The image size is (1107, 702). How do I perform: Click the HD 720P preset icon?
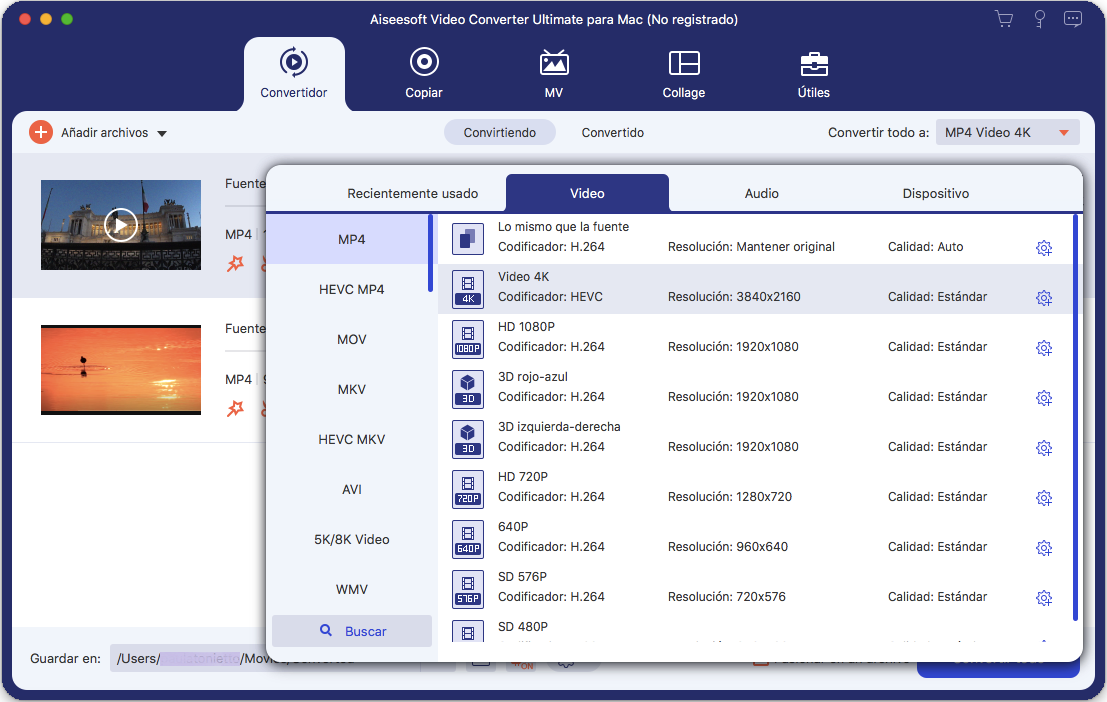point(467,489)
